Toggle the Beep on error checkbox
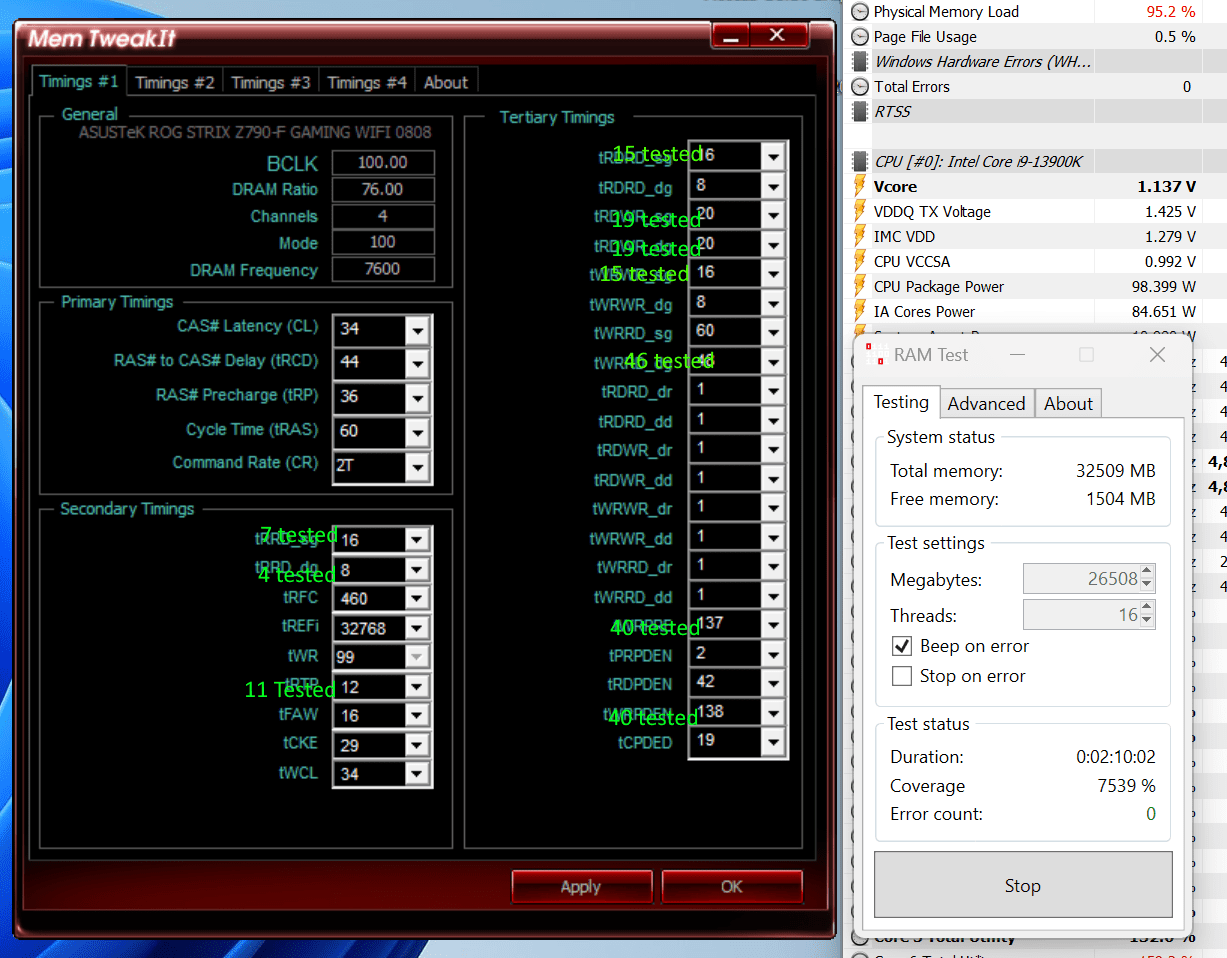Screen dimensions: 1227x958 [902, 646]
